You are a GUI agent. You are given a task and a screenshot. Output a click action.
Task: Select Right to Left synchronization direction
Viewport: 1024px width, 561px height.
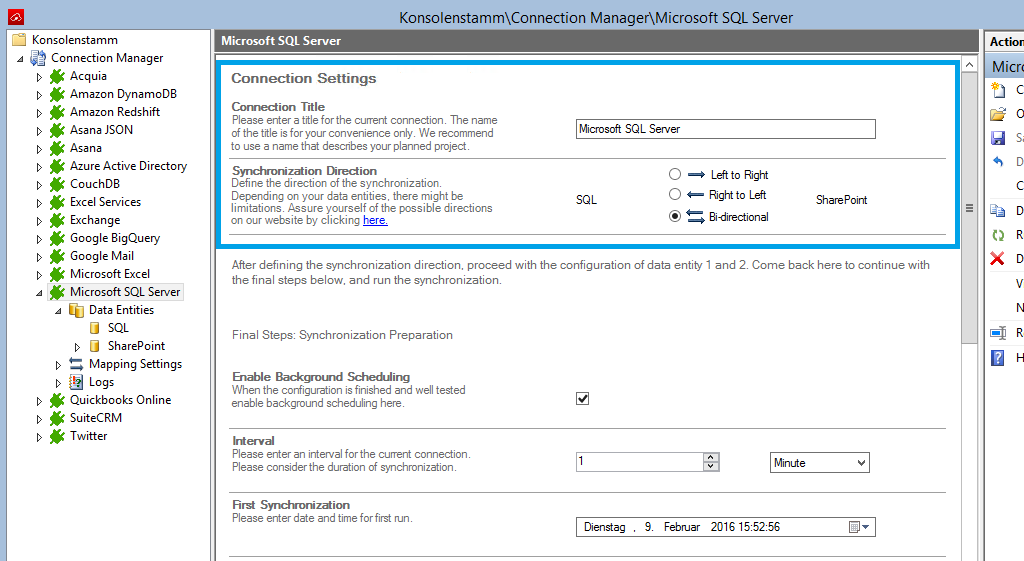[x=675, y=194]
